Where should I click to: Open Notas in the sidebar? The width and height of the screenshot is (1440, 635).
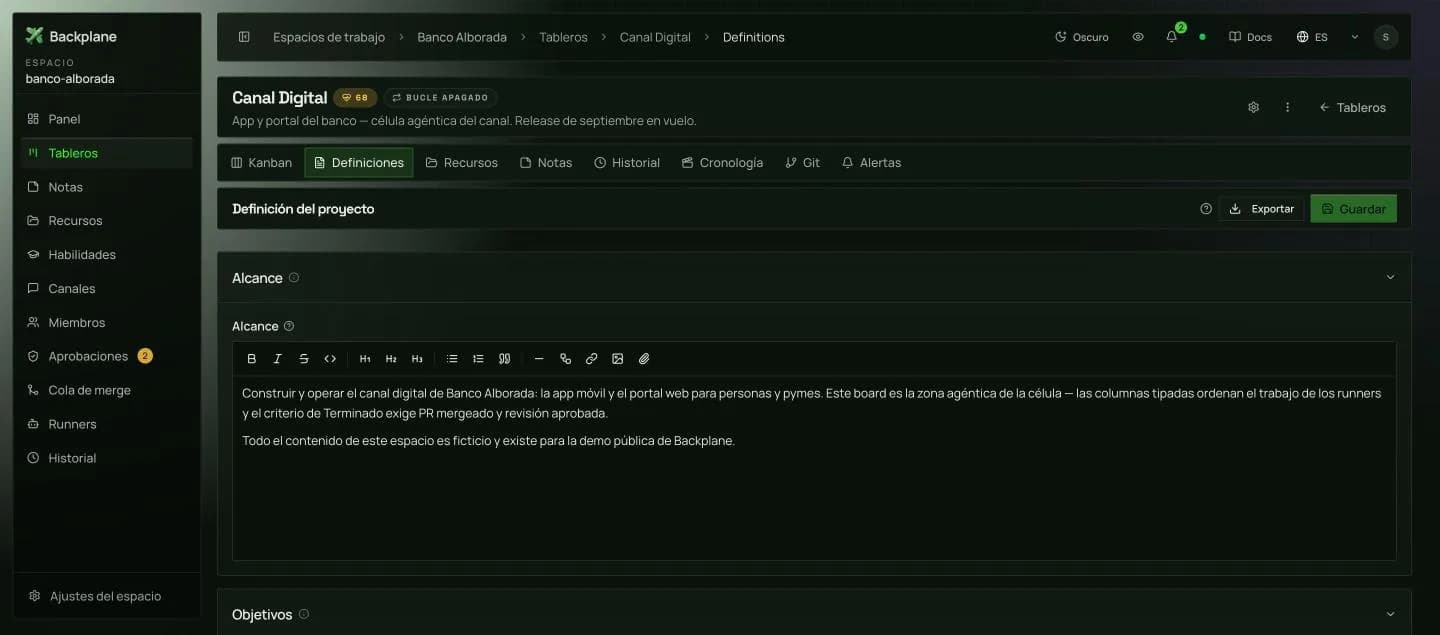click(106, 187)
